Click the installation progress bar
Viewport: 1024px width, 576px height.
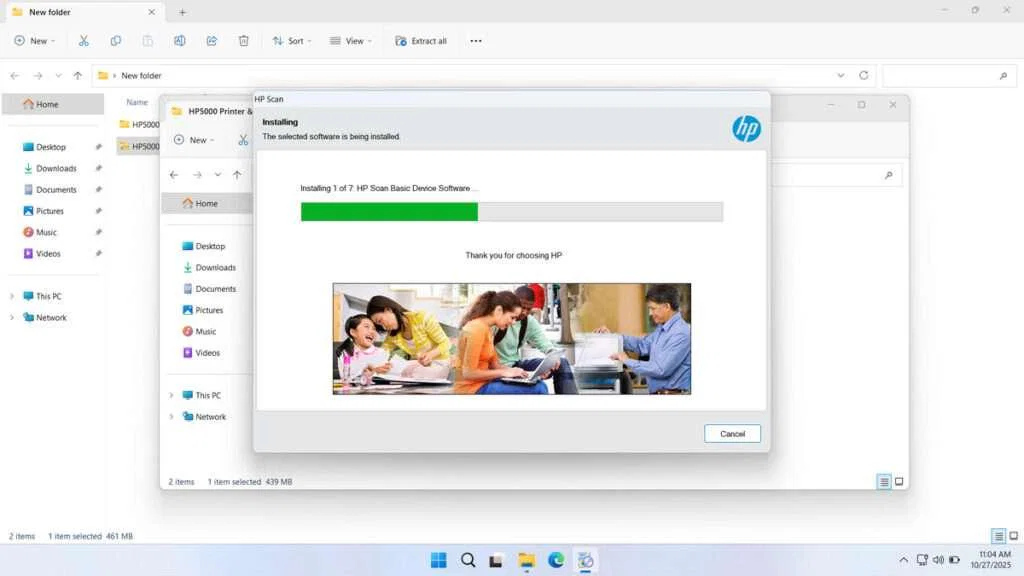pos(511,211)
